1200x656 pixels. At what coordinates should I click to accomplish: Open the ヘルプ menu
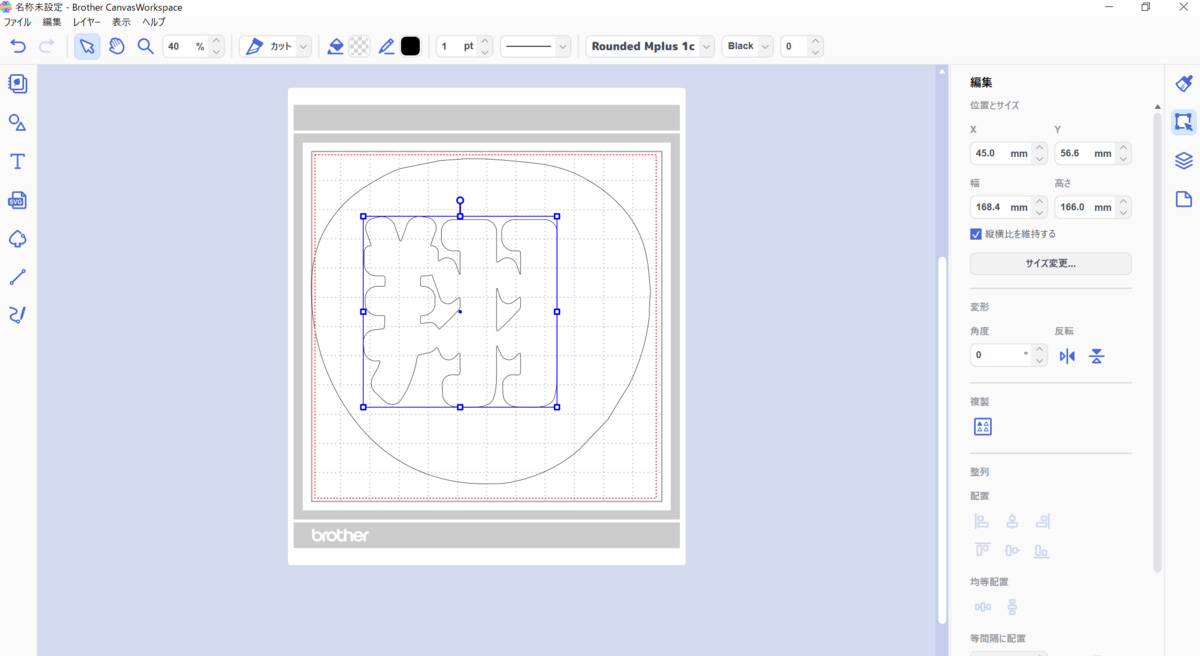pyautogui.click(x=154, y=22)
